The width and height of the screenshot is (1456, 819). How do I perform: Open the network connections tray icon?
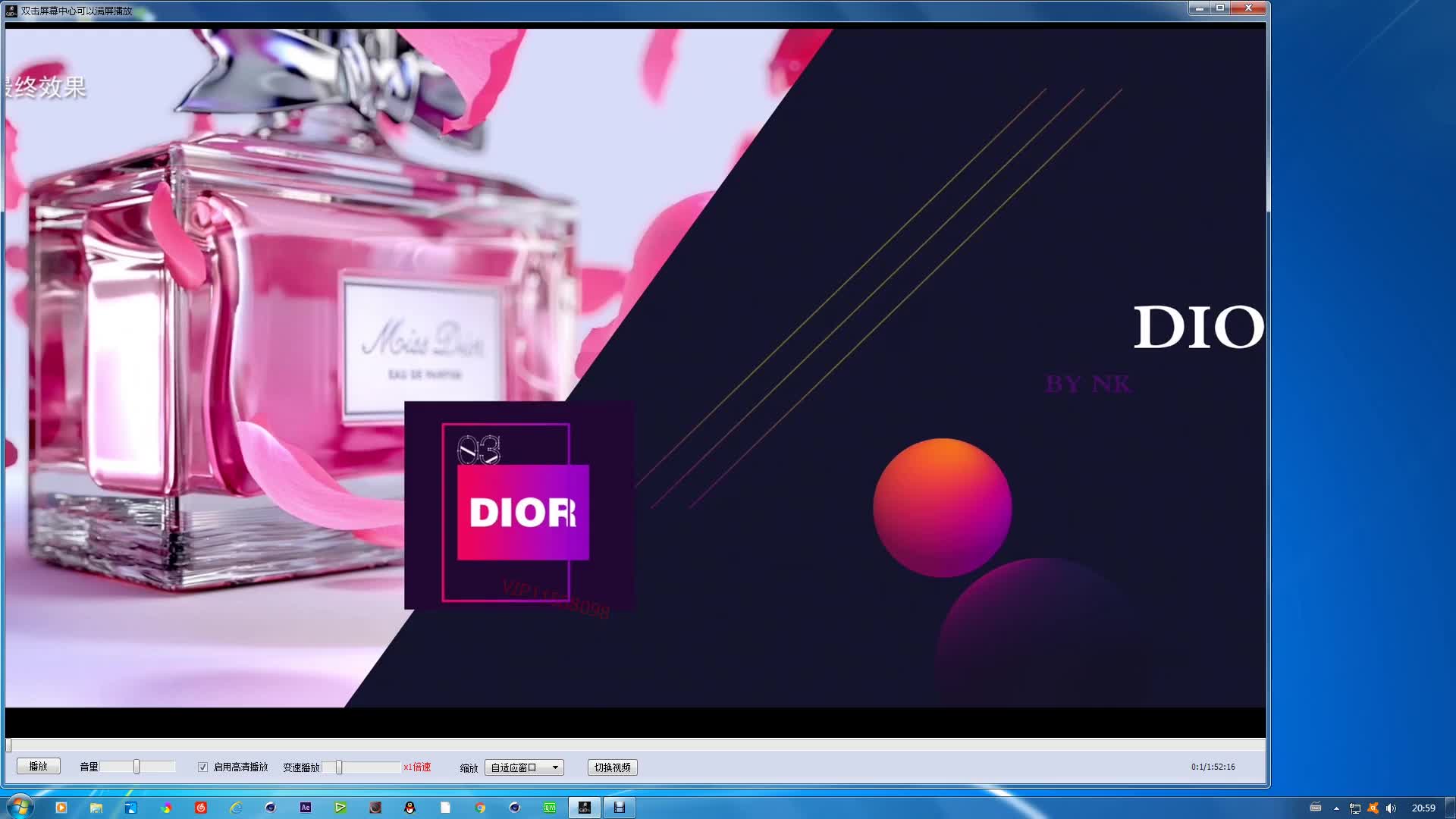(x=1354, y=808)
